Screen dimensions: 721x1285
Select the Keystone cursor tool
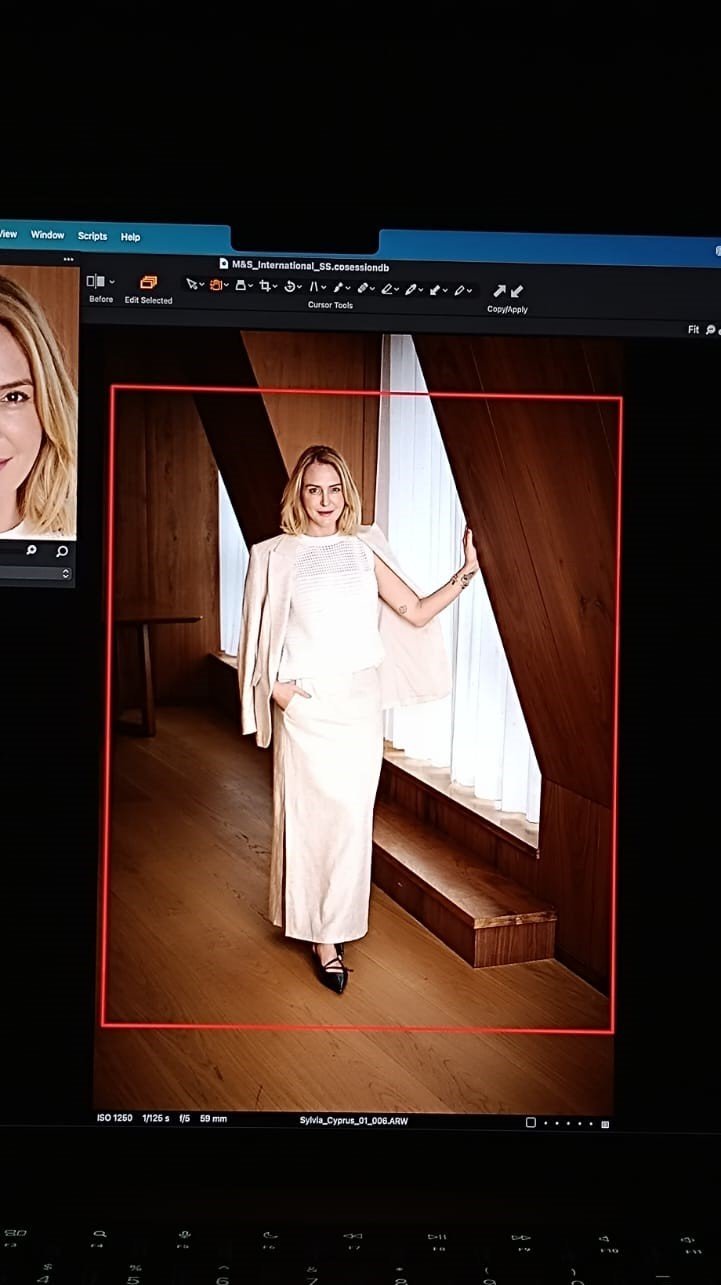coord(314,286)
